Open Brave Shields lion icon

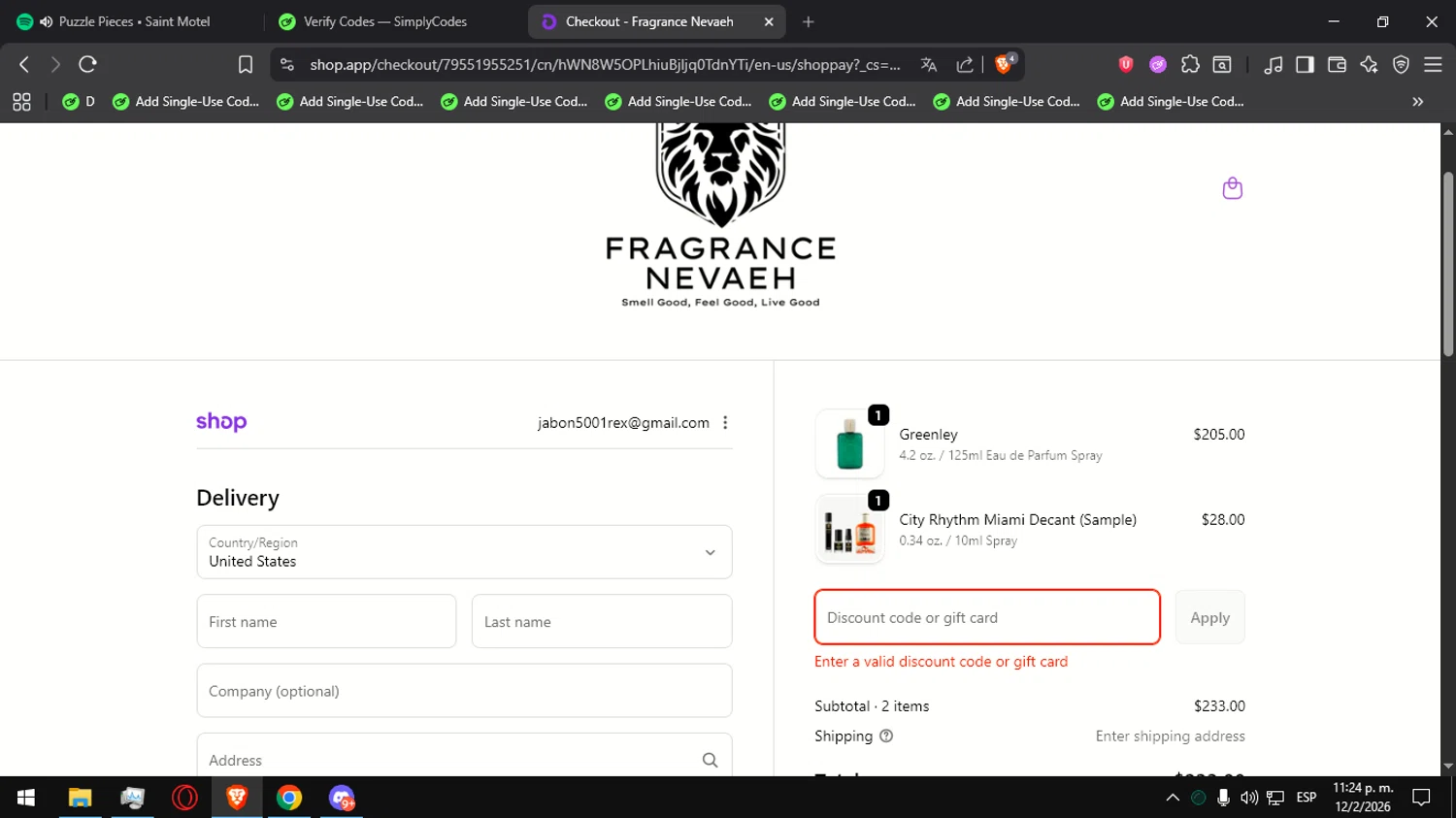(1005, 63)
